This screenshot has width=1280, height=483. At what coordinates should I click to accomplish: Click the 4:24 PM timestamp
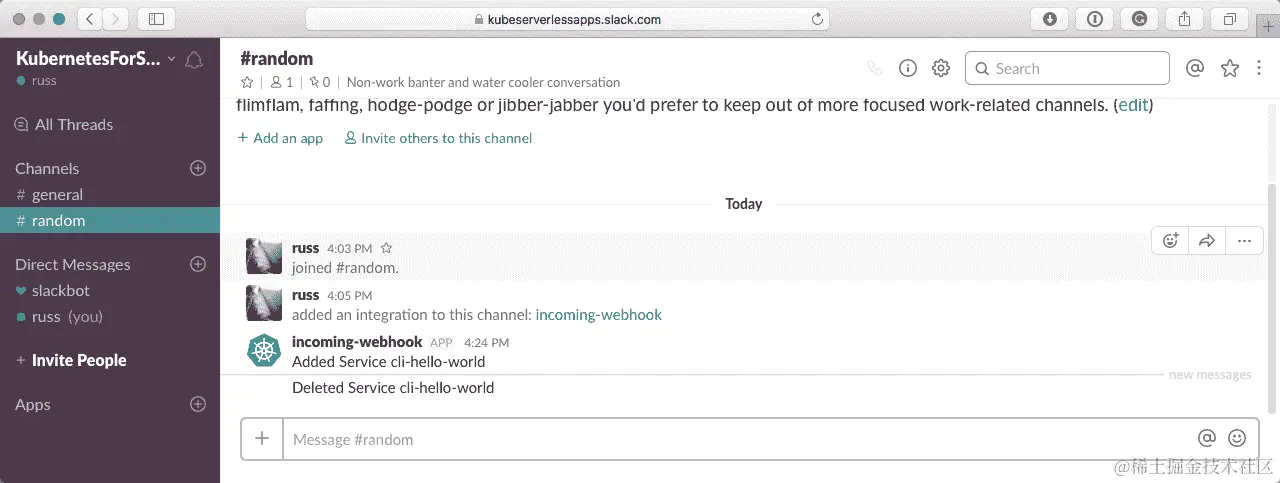tap(487, 342)
